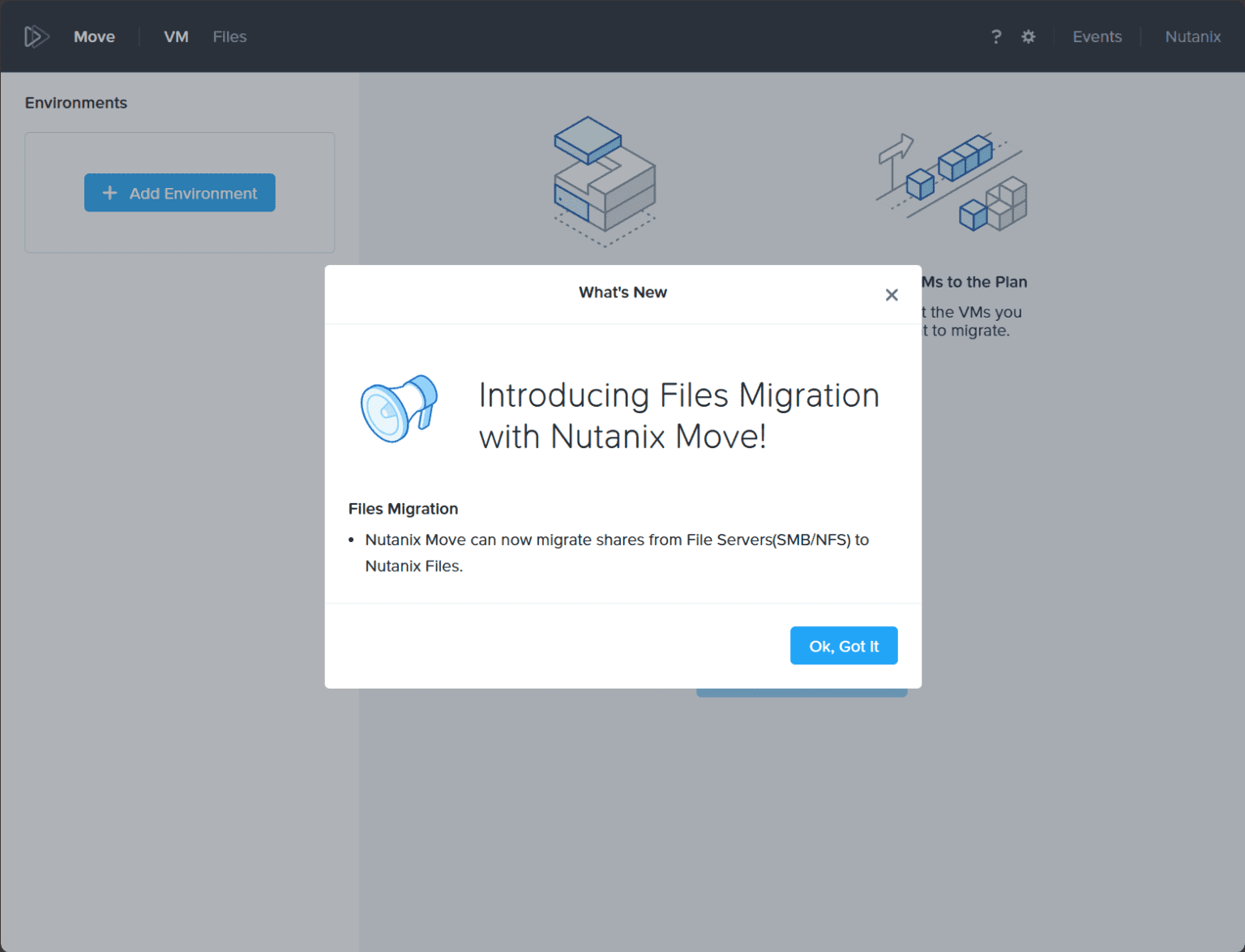
Task: Click the settings gear icon
Action: click(1028, 36)
